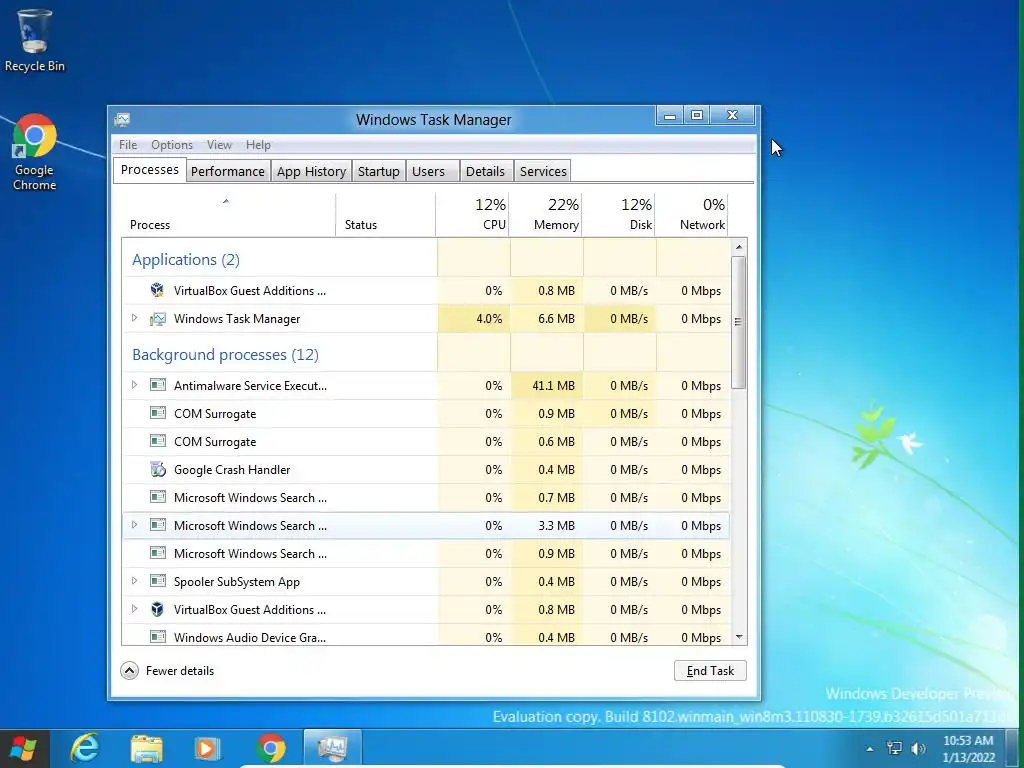1024x768 pixels.
Task: Open the Recycle Bin desktop icon
Action: [34, 39]
